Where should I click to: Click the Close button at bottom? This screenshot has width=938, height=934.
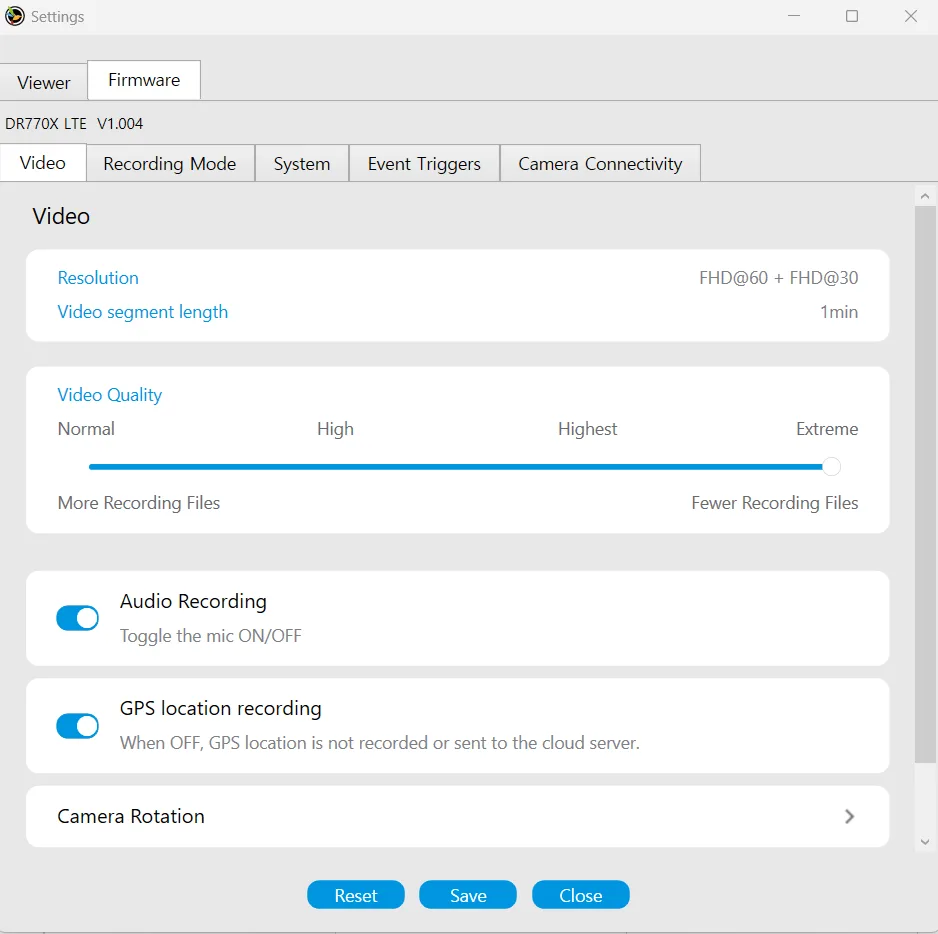point(580,895)
